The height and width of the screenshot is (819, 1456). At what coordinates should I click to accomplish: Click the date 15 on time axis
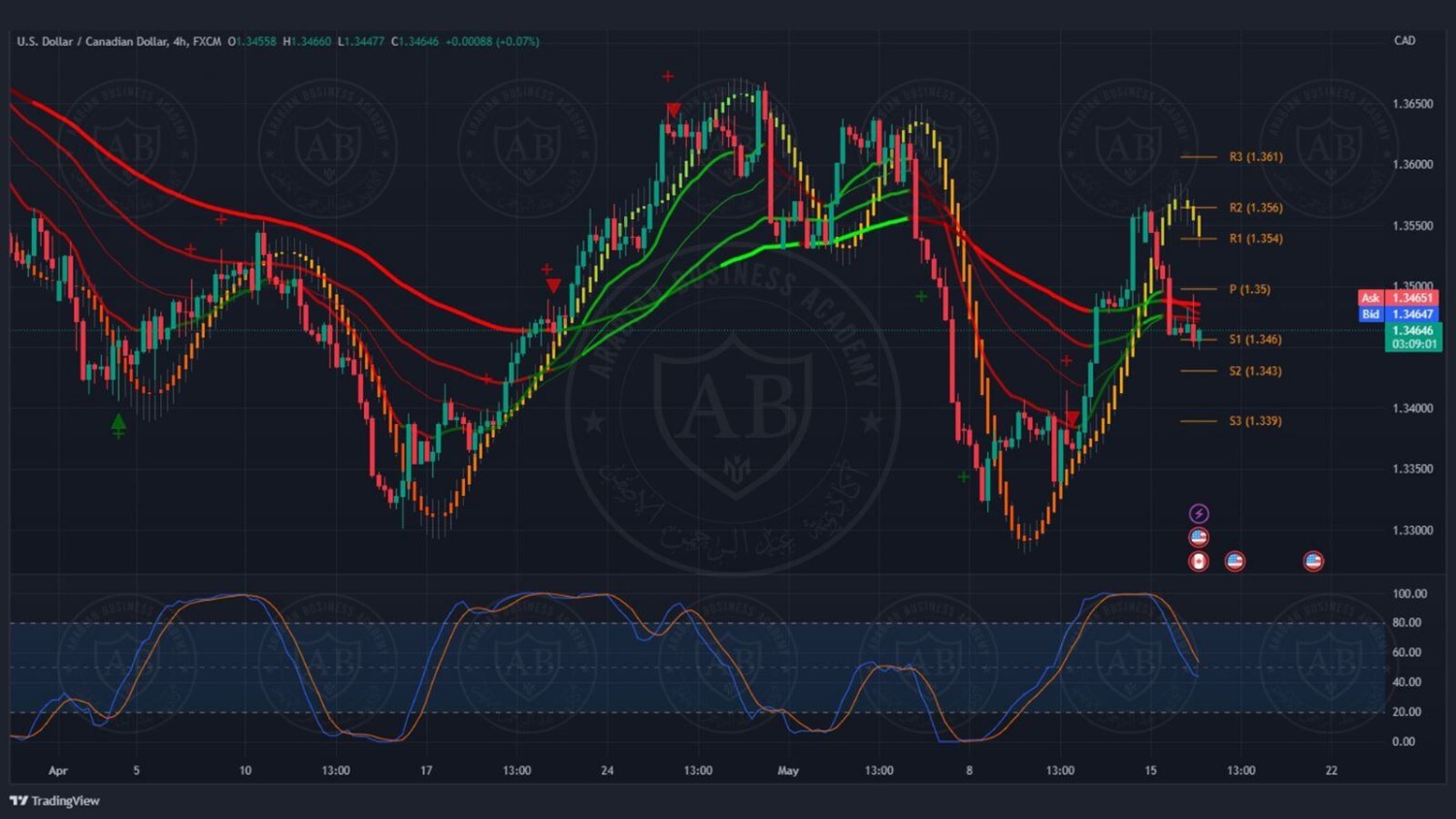click(x=1150, y=770)
